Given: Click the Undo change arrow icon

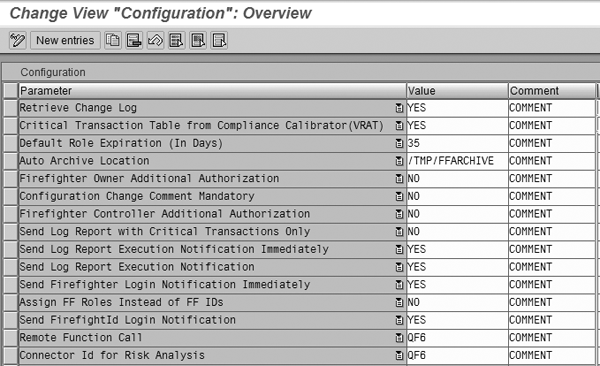Looking at the screenshot, I should tap(155, 40).
